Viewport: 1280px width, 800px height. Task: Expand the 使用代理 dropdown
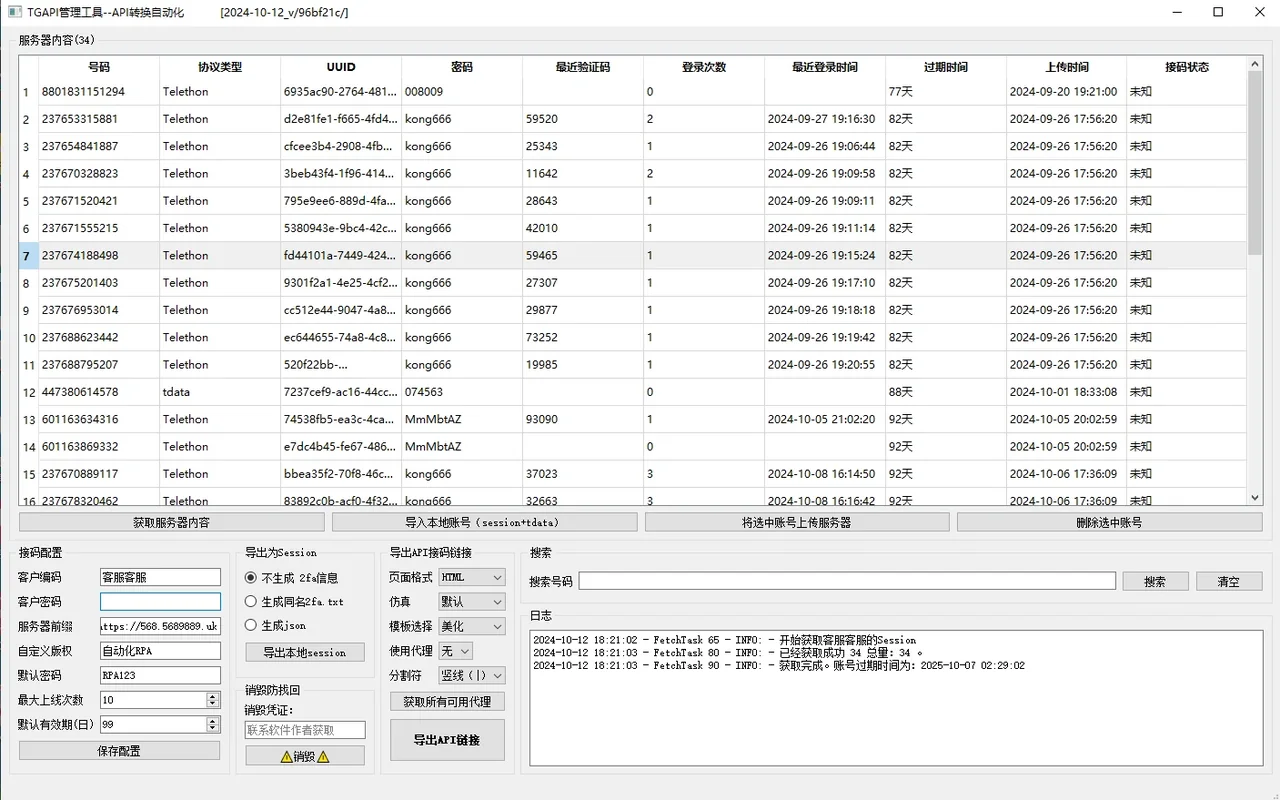click(455, 651)
